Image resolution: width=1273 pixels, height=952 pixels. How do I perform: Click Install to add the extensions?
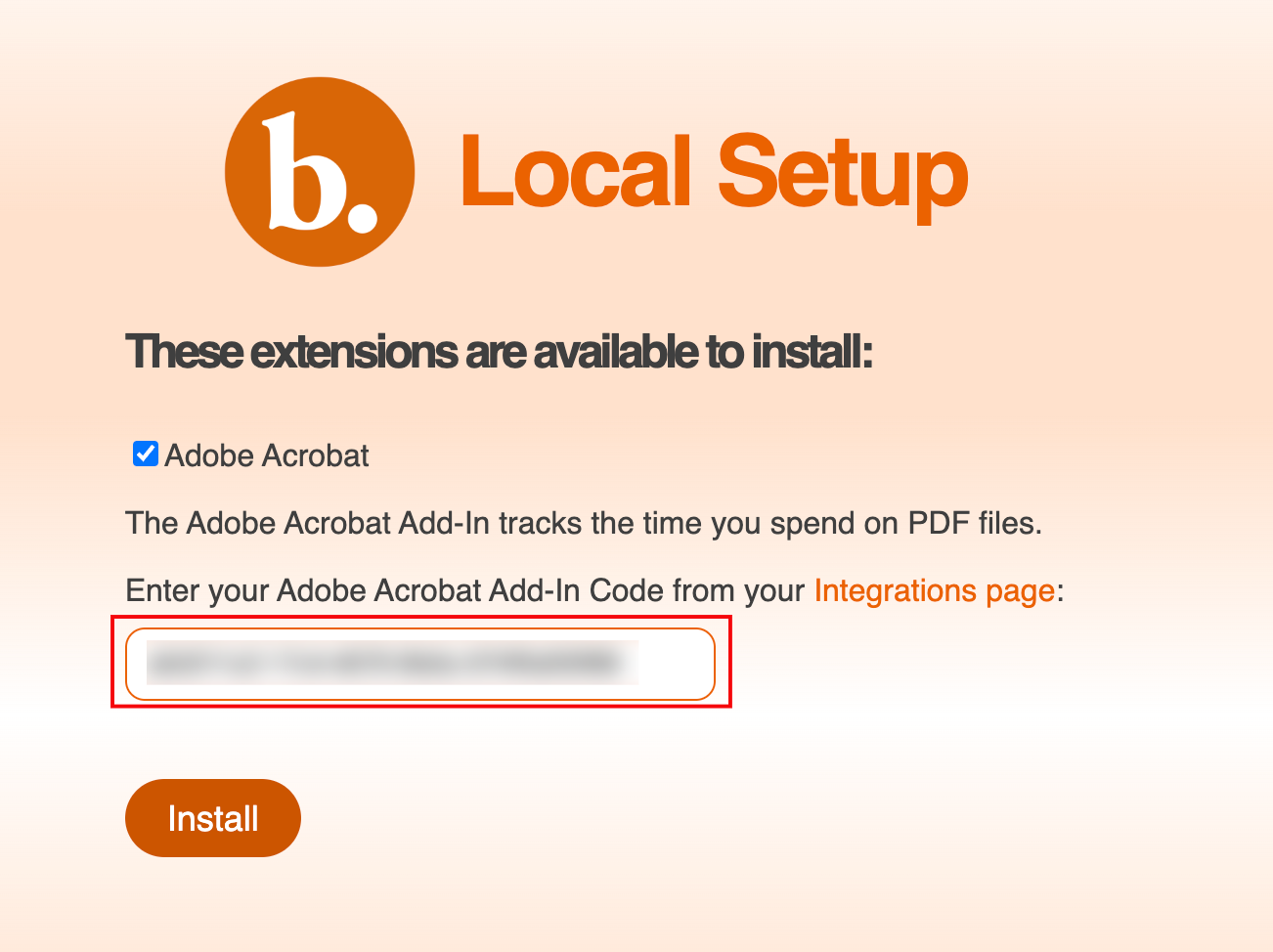pyautogui.click(x=212, y=818)
